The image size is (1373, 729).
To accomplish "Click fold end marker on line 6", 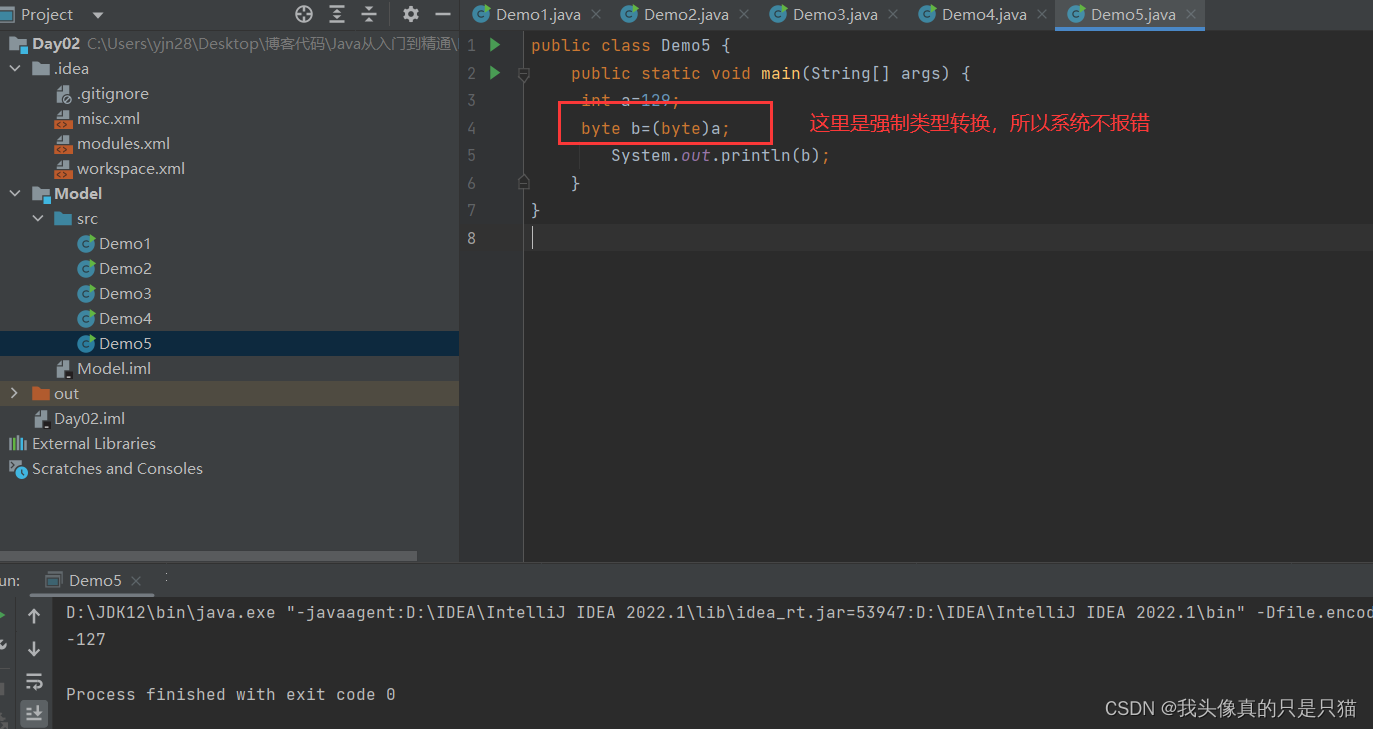I will [523, 182].
